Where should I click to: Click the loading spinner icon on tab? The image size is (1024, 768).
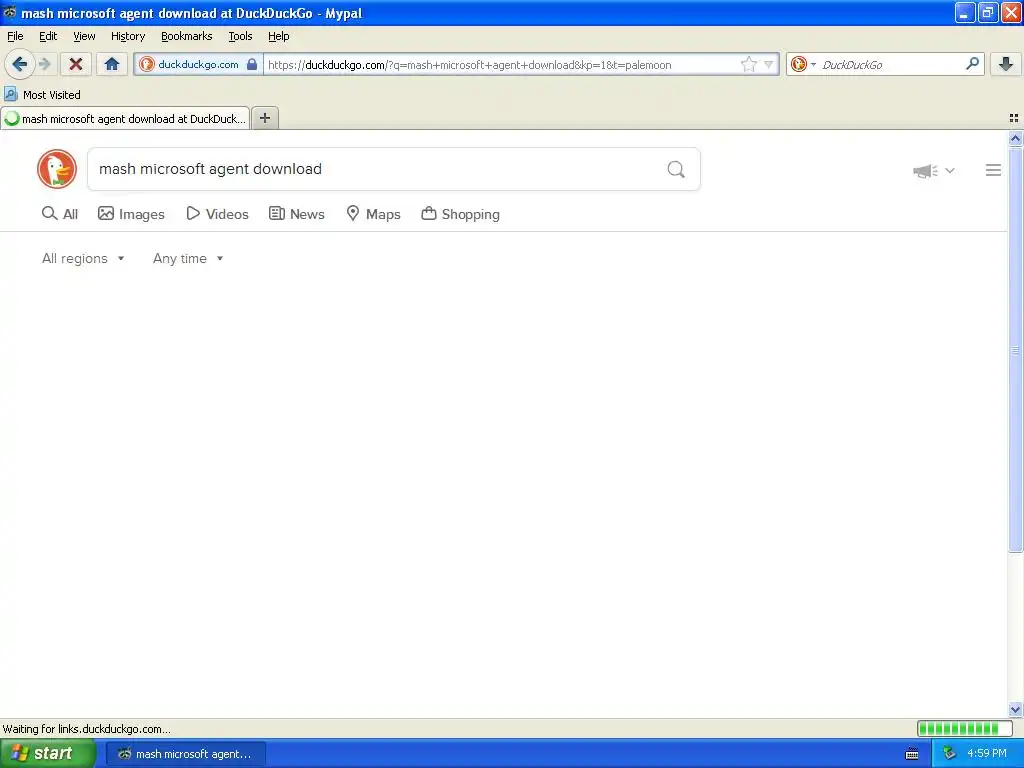click(11, 118)
